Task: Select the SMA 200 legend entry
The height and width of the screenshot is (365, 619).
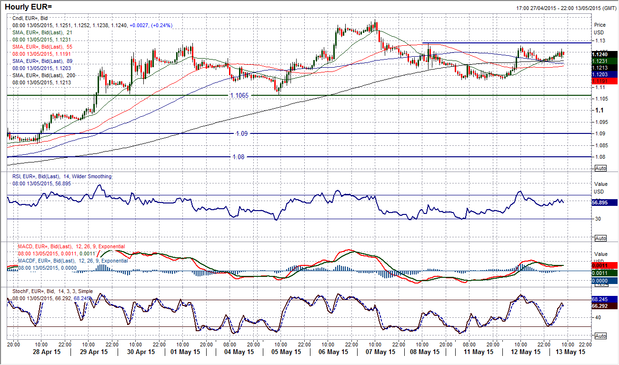Action: coord(44,75)
